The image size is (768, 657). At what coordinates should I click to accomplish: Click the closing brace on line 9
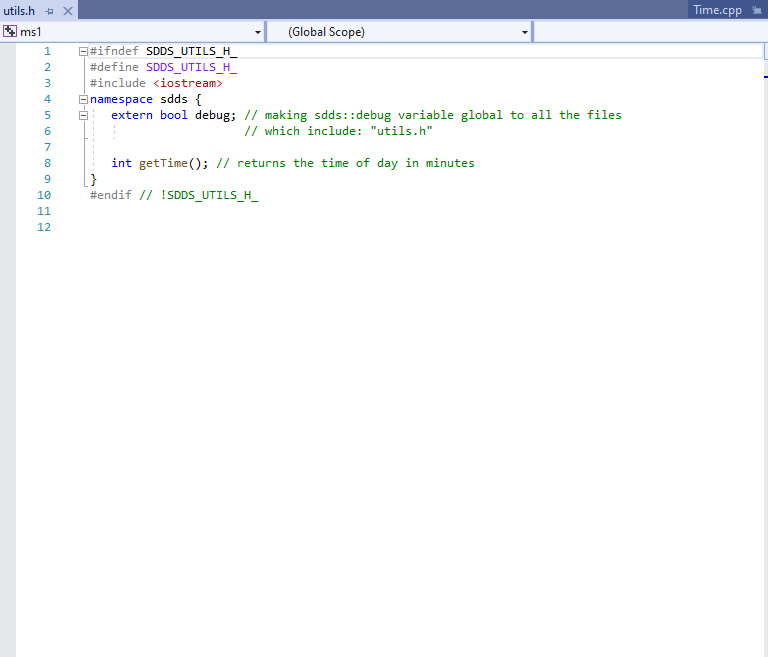[x=94, y=180]
